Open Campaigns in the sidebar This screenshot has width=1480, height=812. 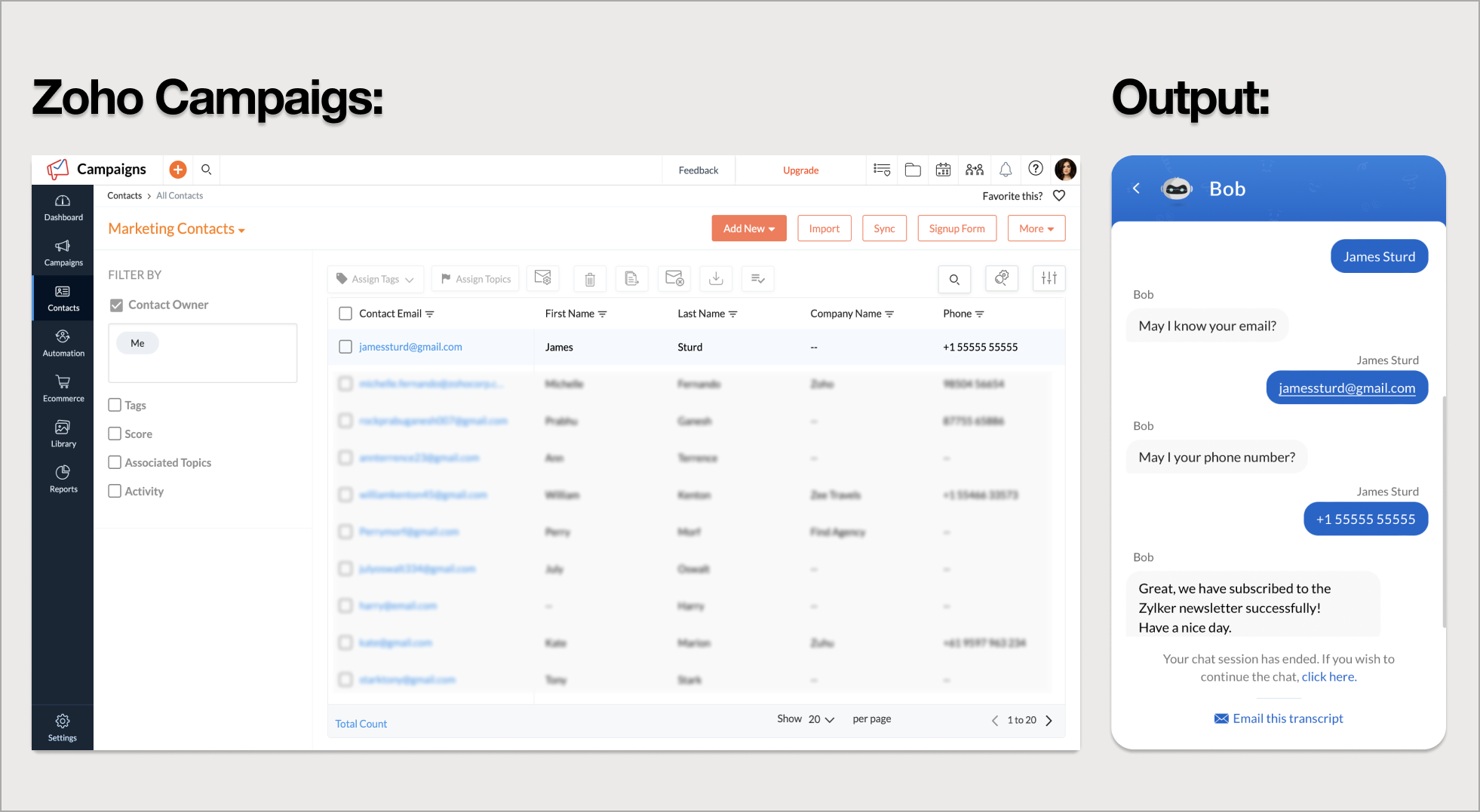pos(63,253)
